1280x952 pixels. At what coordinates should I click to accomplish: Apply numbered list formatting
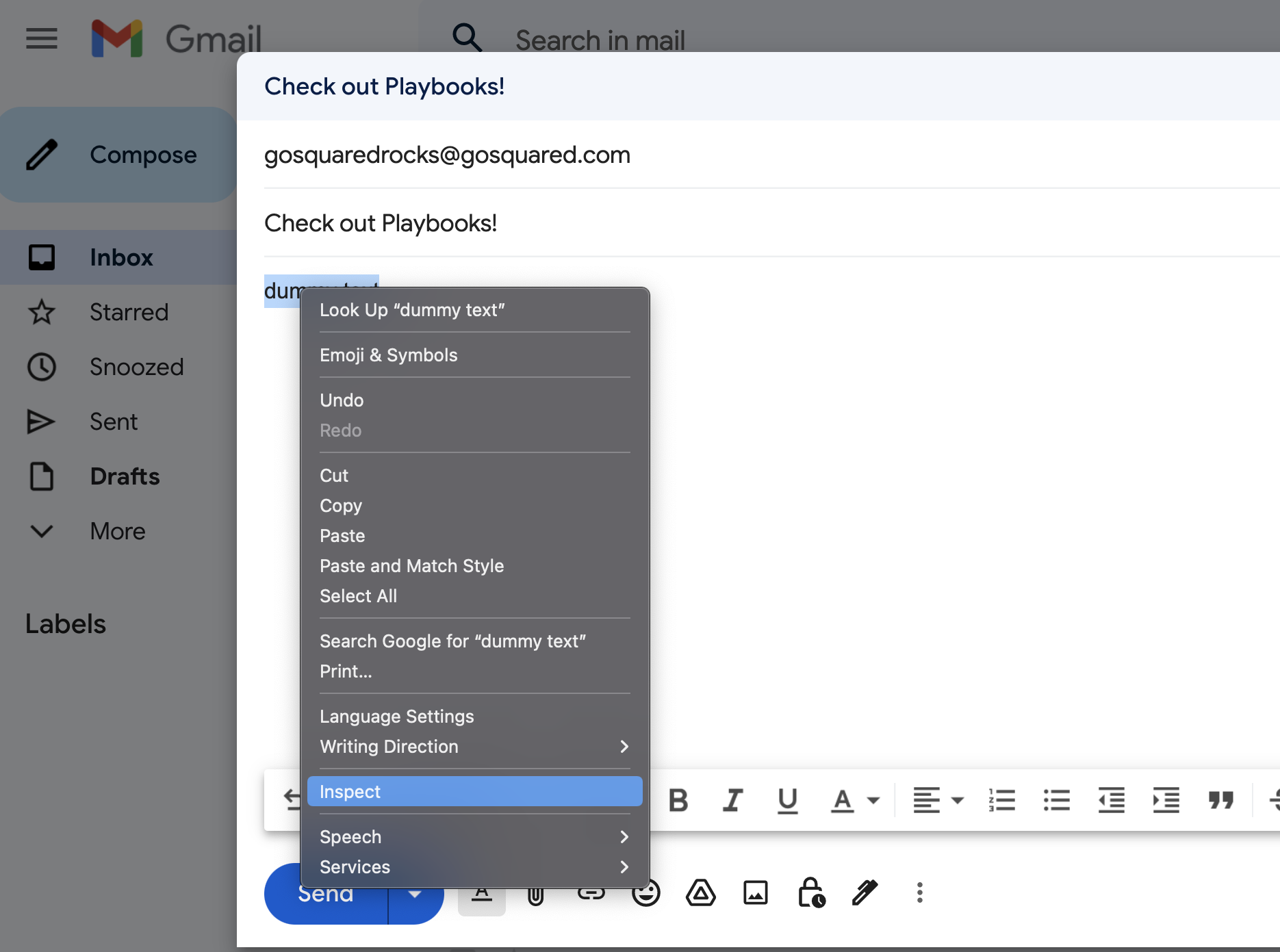pos(1002,800)
